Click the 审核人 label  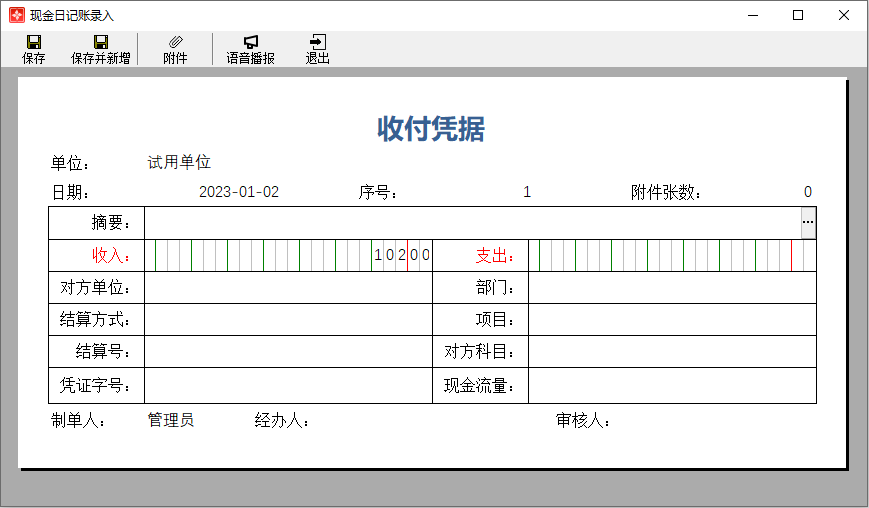tap(583, 420)
